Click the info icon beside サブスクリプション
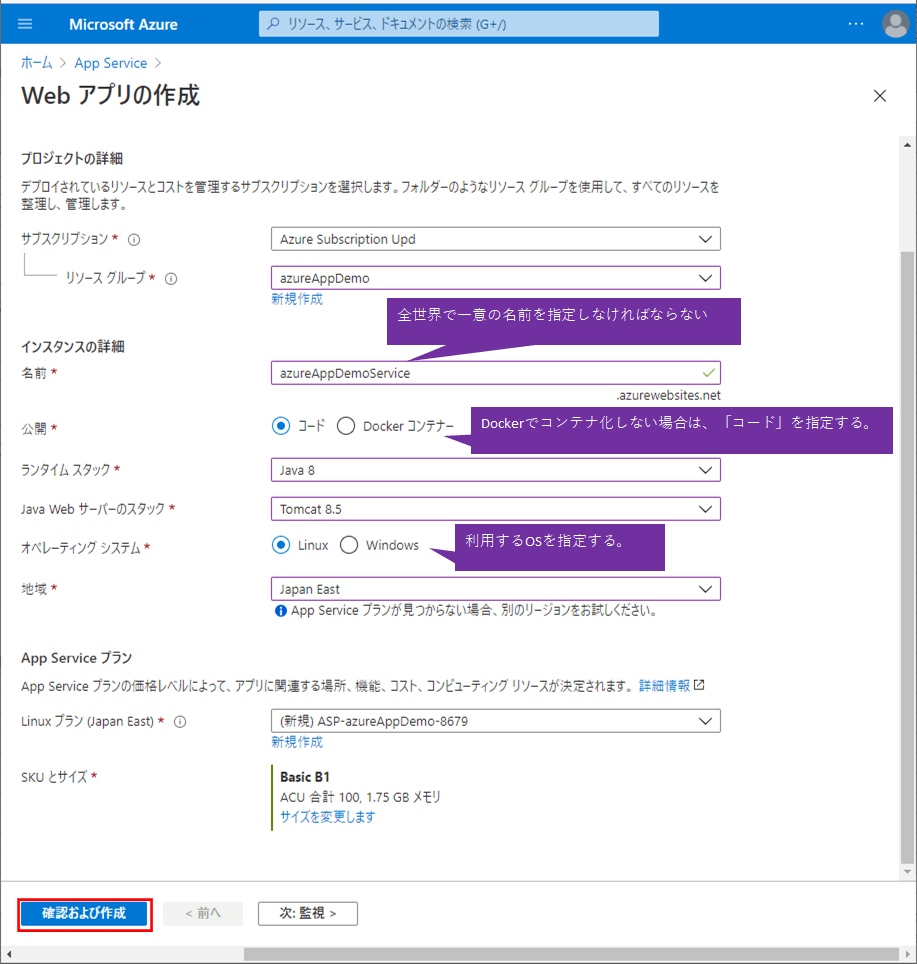Screen dimensions: 917x964 tap(134, 240)
